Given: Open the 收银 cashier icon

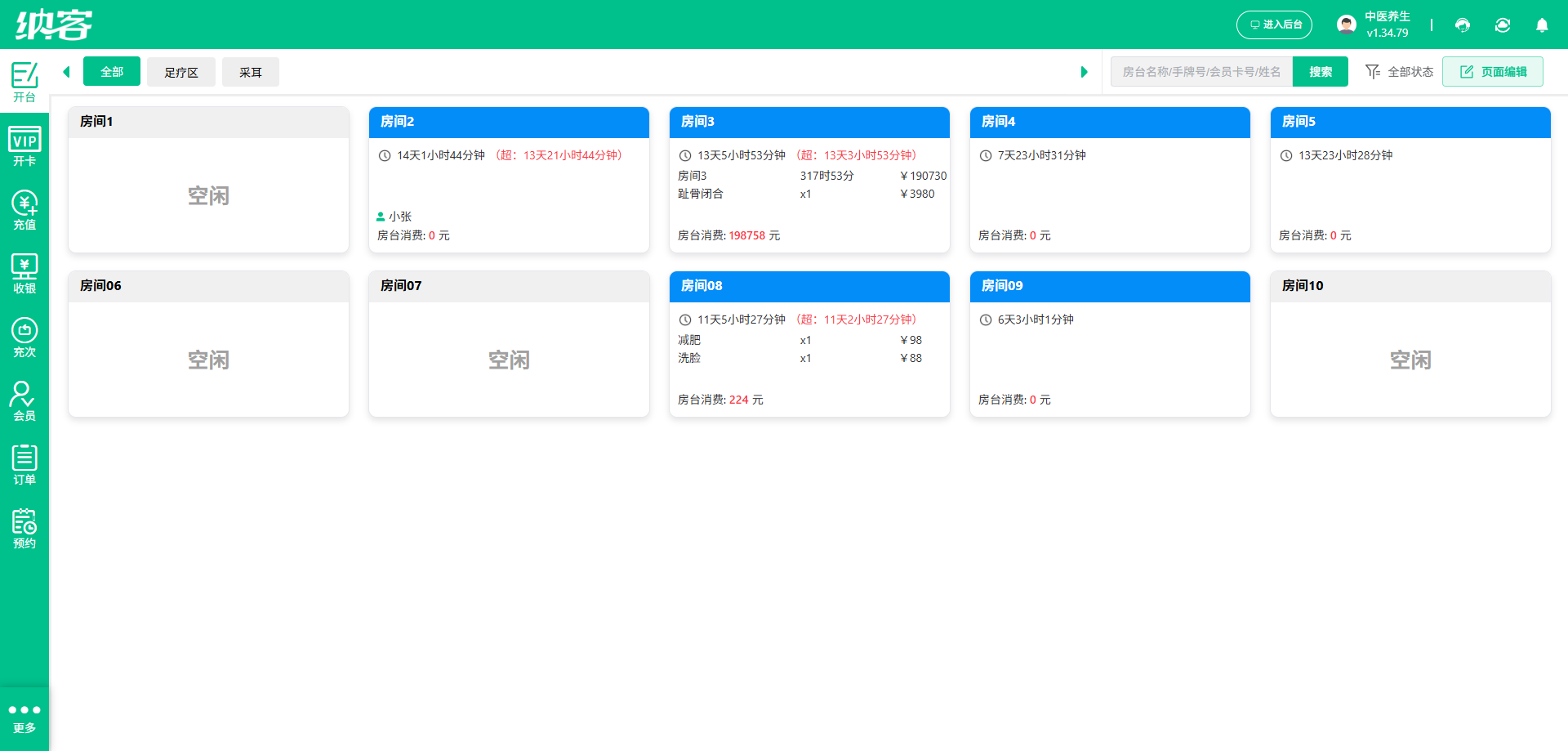Looking at the screenshot, I should click(24, 274).
